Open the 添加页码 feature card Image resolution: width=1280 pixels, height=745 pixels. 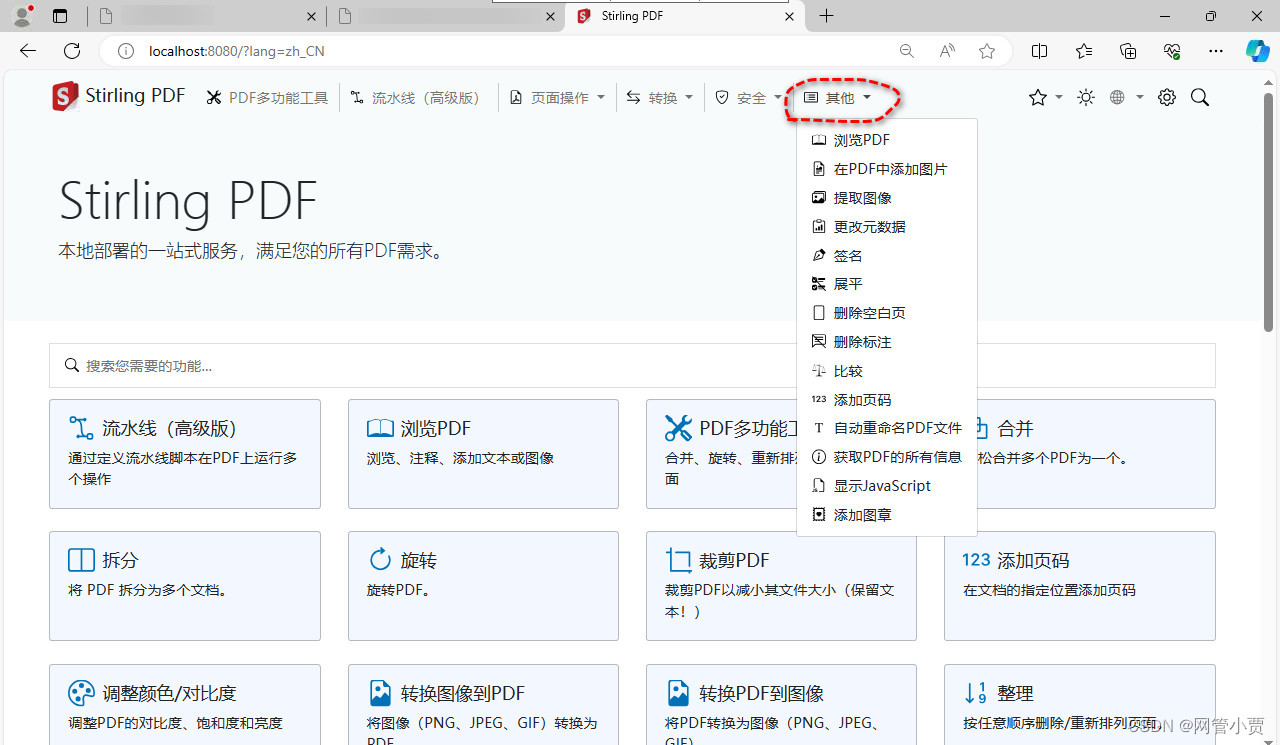tap(1080, 586)
